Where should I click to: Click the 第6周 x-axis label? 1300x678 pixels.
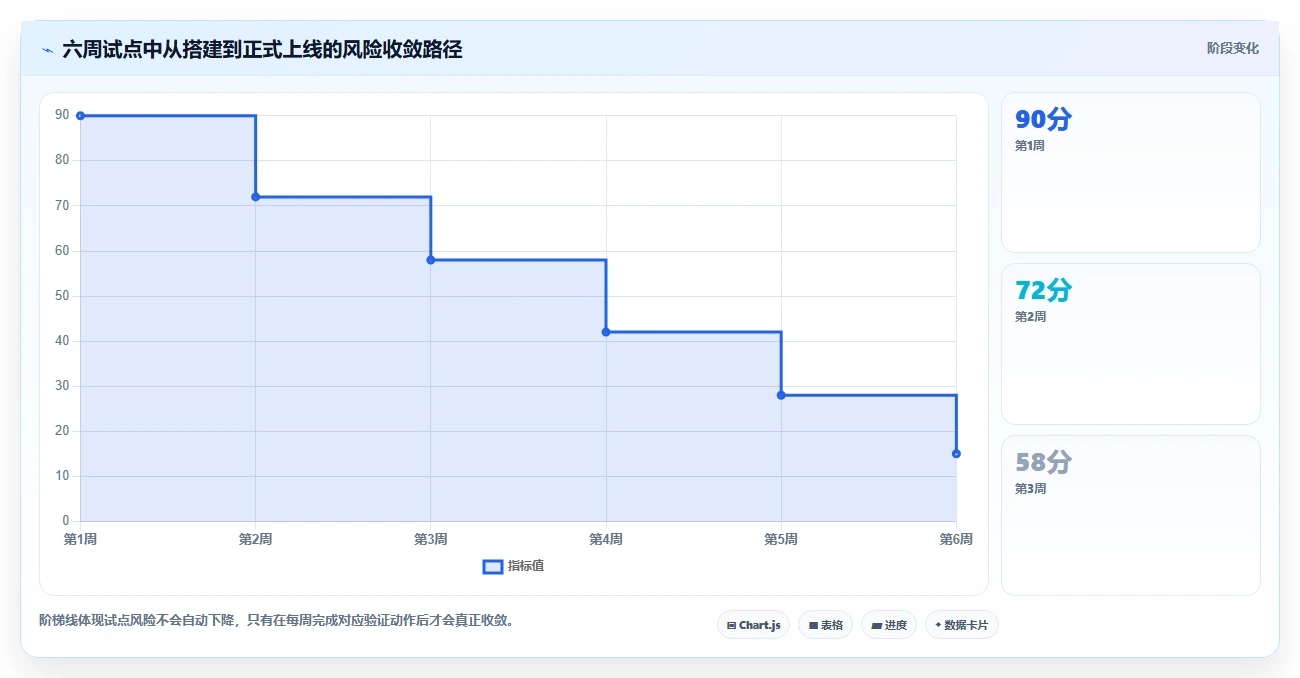tap(956, 540)
